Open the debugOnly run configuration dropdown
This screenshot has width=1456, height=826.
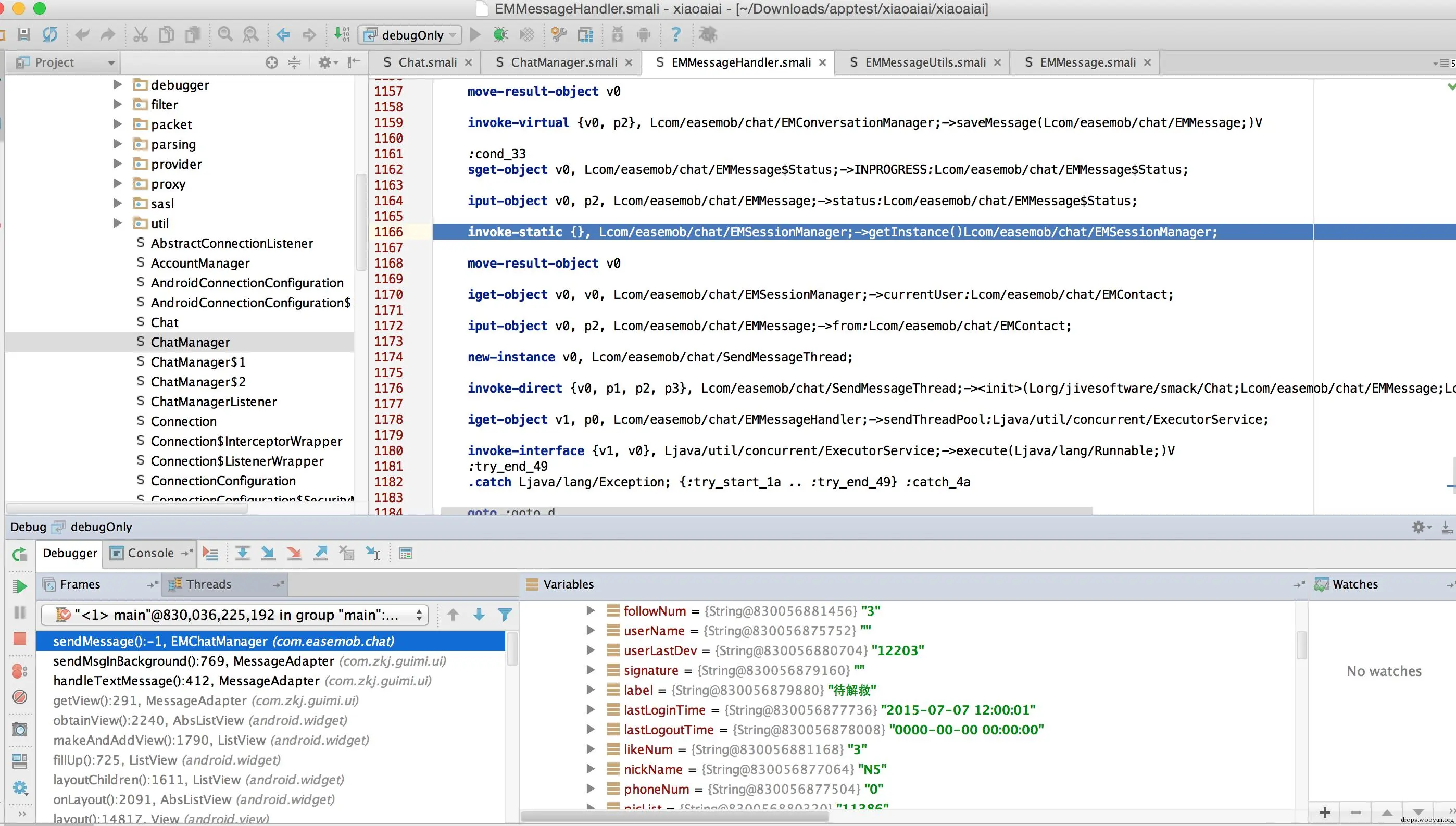410,35
